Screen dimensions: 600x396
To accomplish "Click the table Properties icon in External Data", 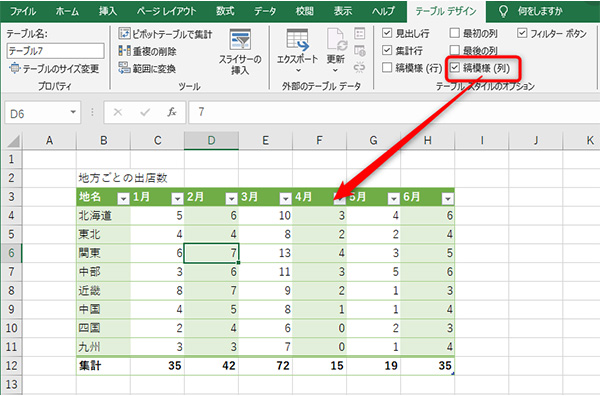I will pyautogui.click(x=359, y=34).
